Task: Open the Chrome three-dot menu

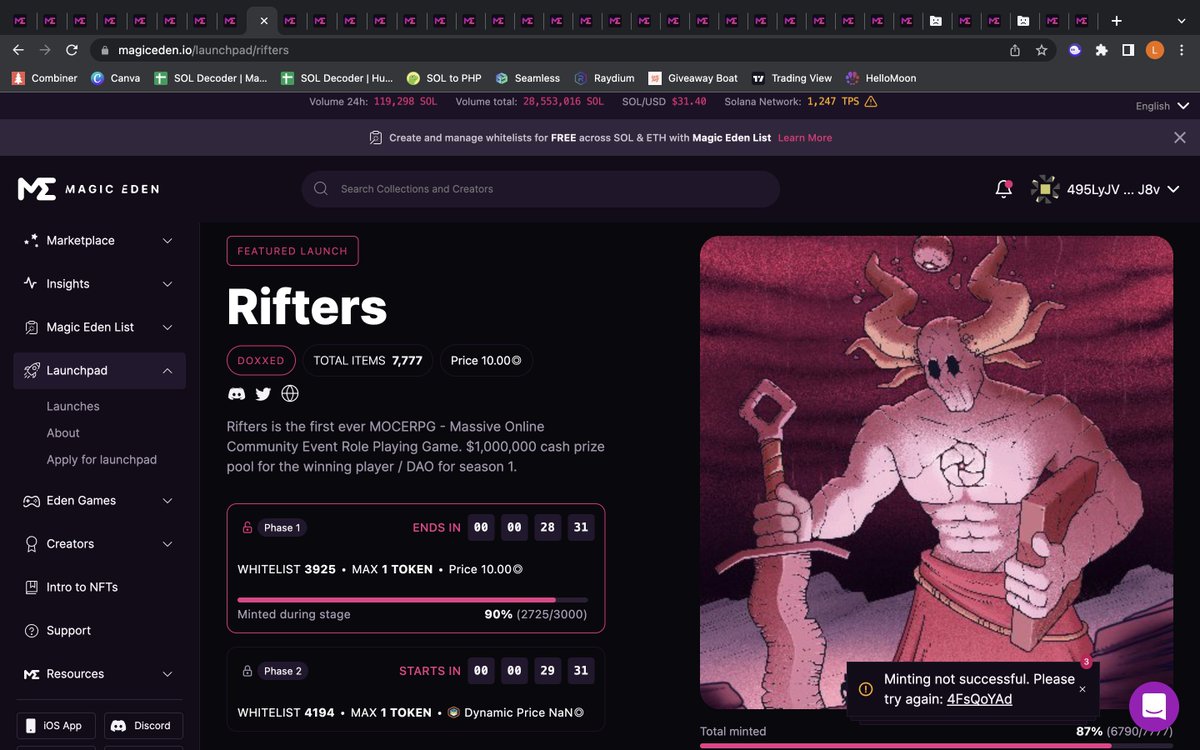Action: pyautogui.click(x=1181, y=50)
